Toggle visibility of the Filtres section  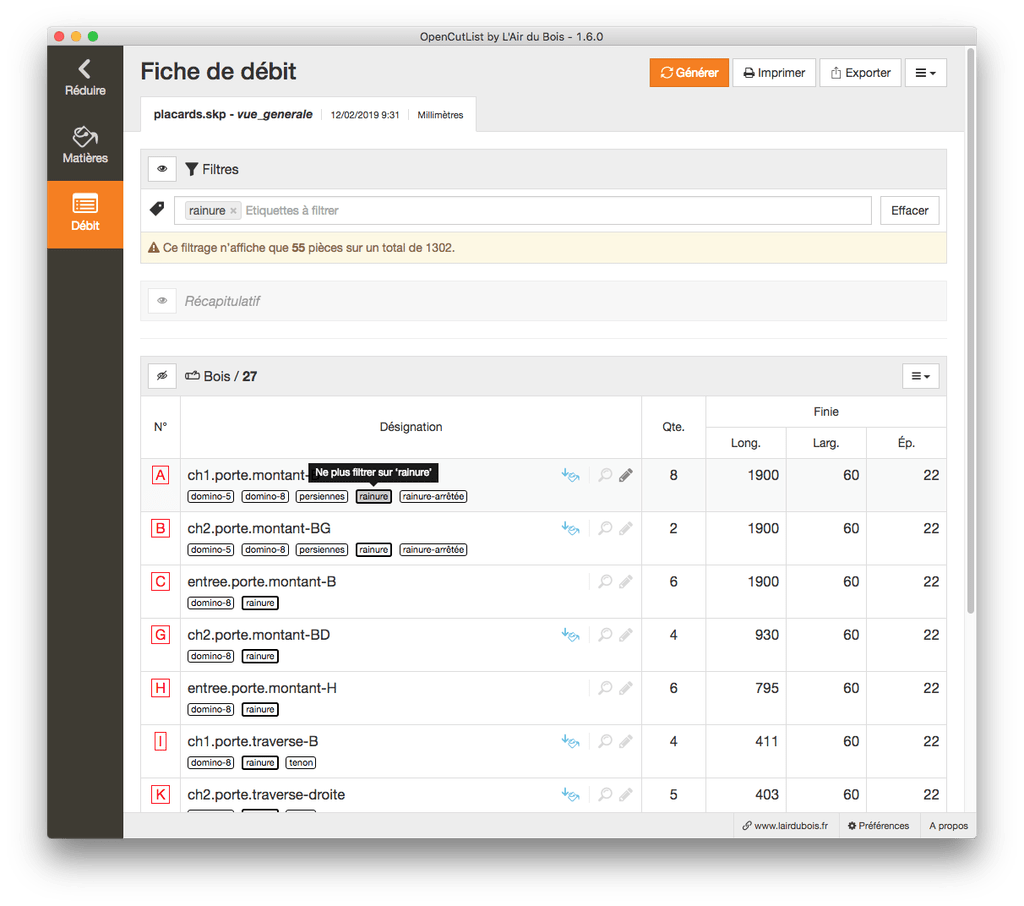point(162,169)
